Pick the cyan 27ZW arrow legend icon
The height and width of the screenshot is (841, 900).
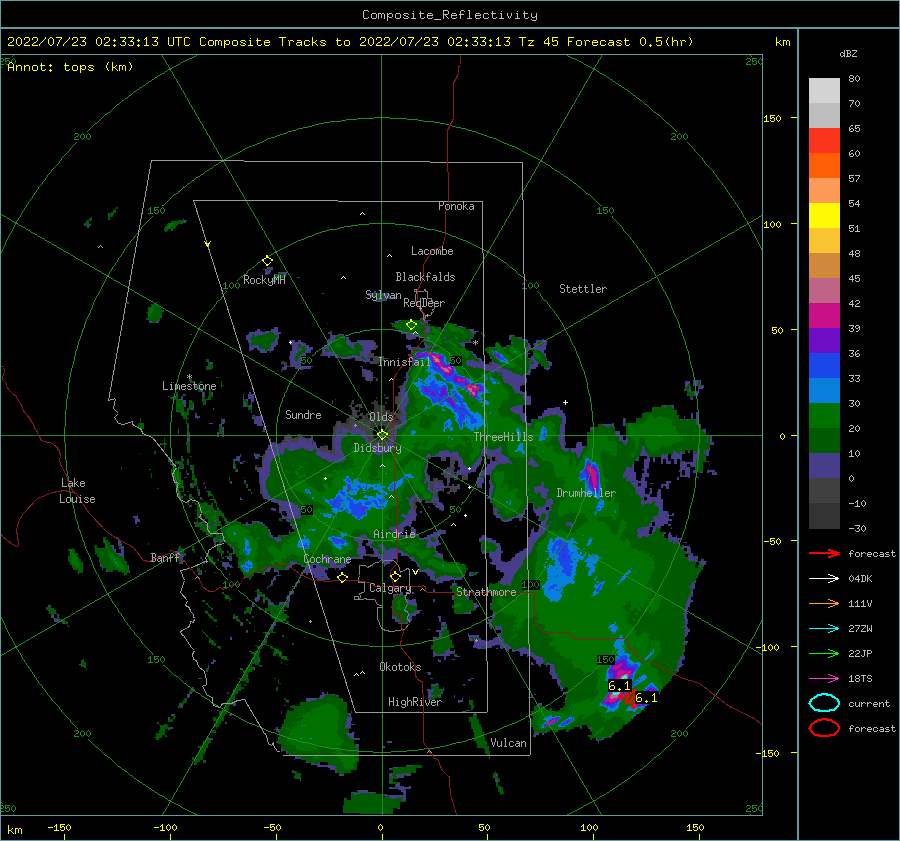[824, 629]
